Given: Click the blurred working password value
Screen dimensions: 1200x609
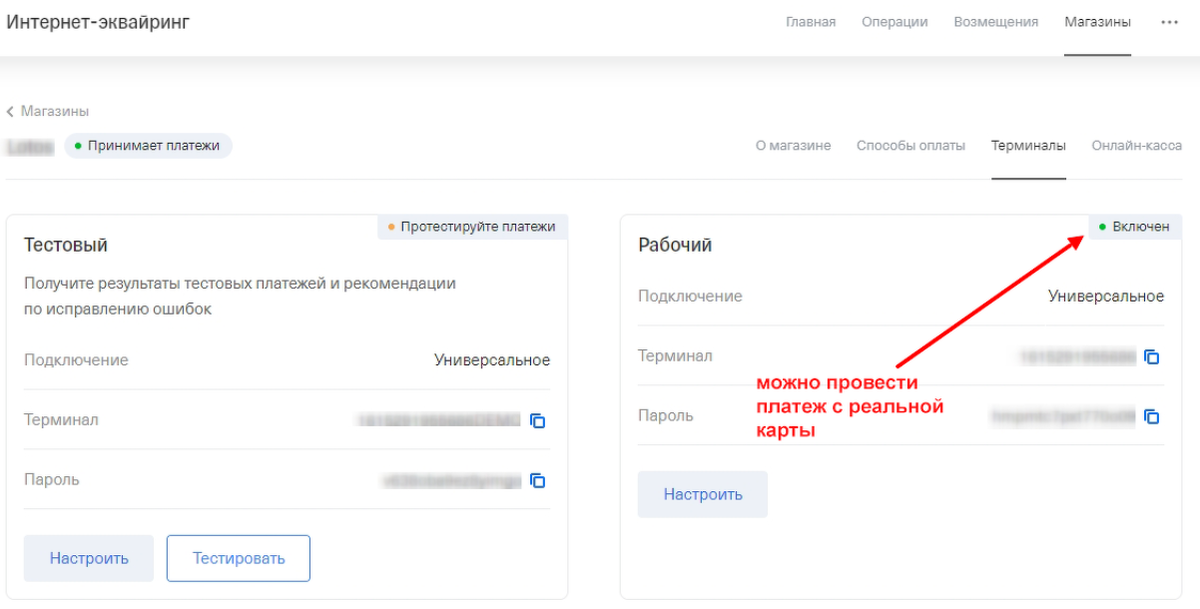Looking at the screenshot, I should click(x=1064, y=416).
